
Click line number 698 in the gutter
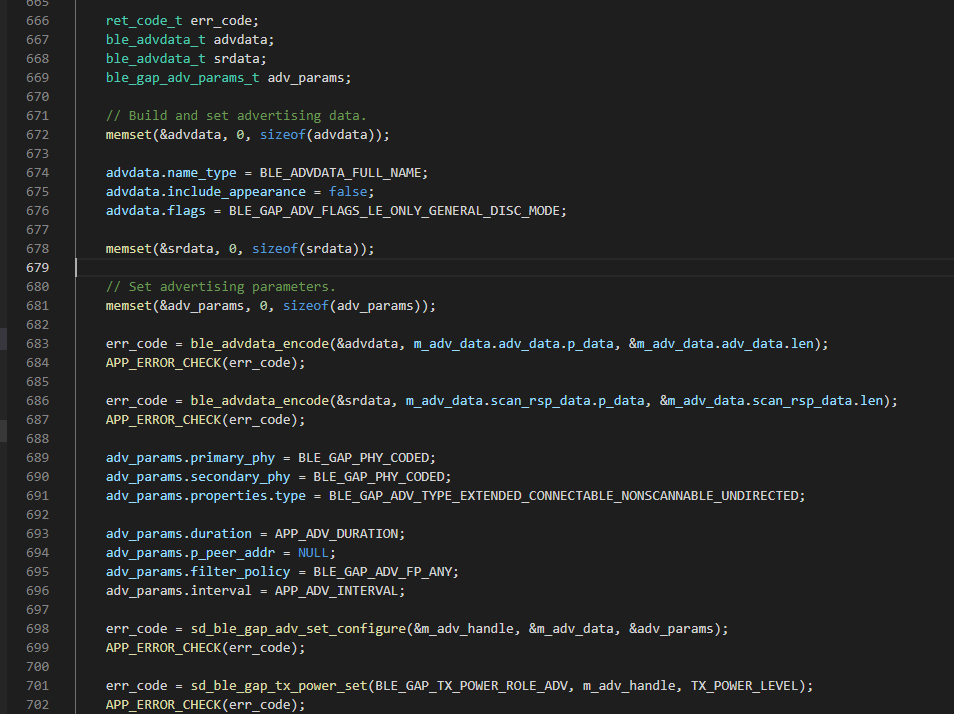tap(37, 629)
